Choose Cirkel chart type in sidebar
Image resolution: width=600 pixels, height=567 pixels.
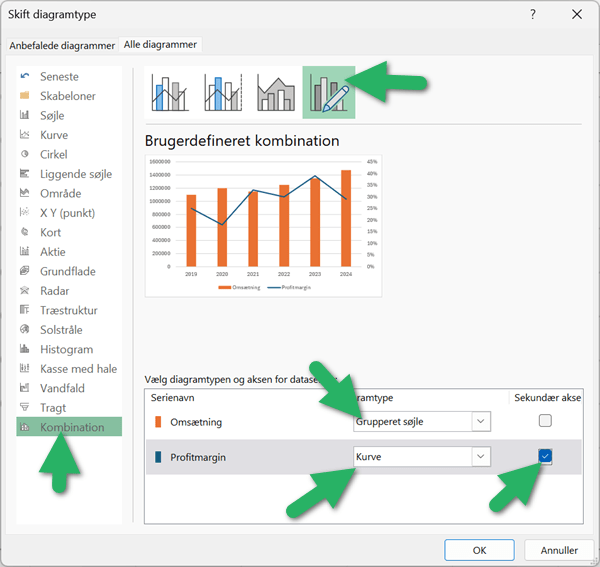pyautogui.click(x=54, y=154)
